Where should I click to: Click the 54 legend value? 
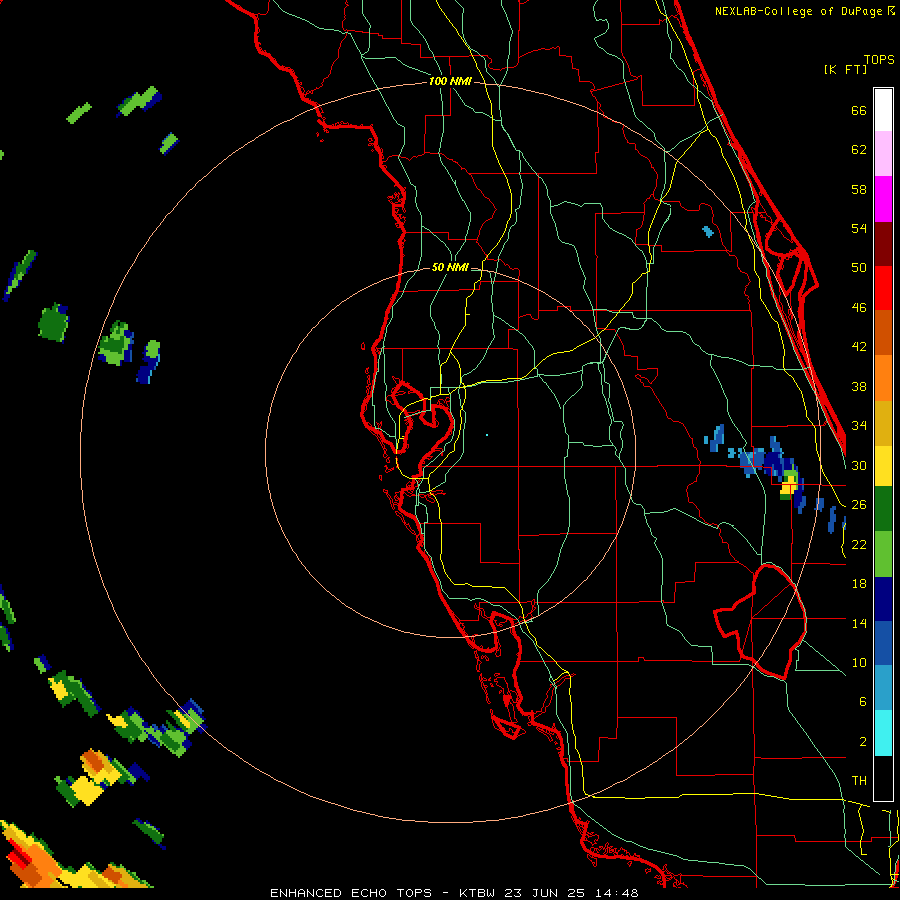point(859,228)
